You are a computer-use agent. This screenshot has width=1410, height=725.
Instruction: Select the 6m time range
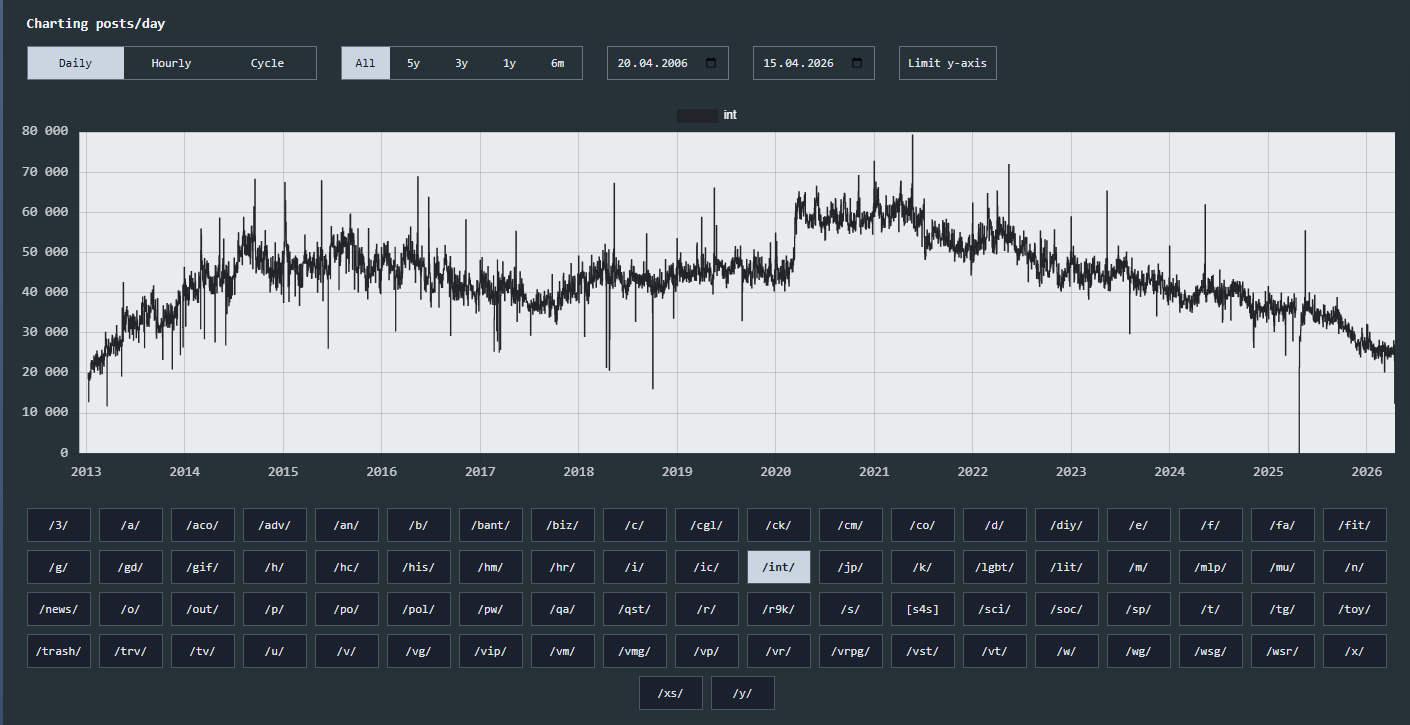(x=558, y=63)
